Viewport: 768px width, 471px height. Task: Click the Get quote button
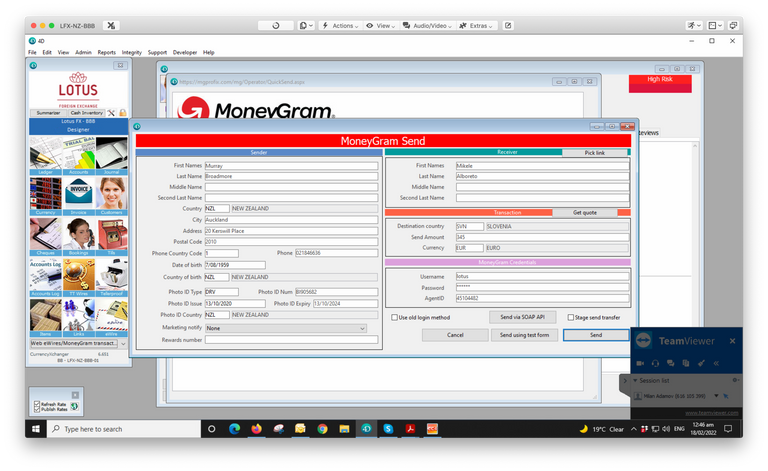tap(585, 213)
